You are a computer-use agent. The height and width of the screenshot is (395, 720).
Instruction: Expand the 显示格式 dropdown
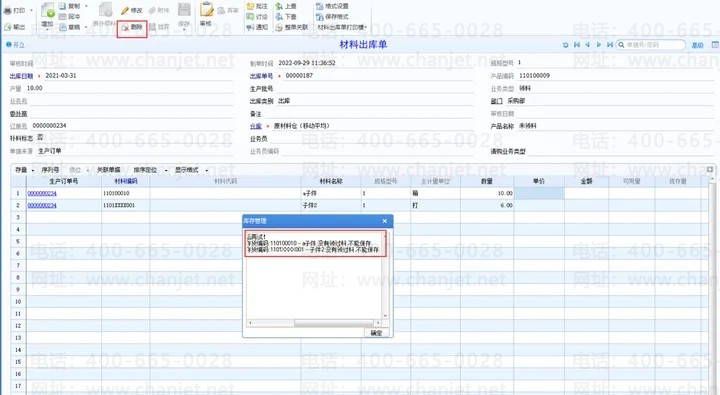207,170
